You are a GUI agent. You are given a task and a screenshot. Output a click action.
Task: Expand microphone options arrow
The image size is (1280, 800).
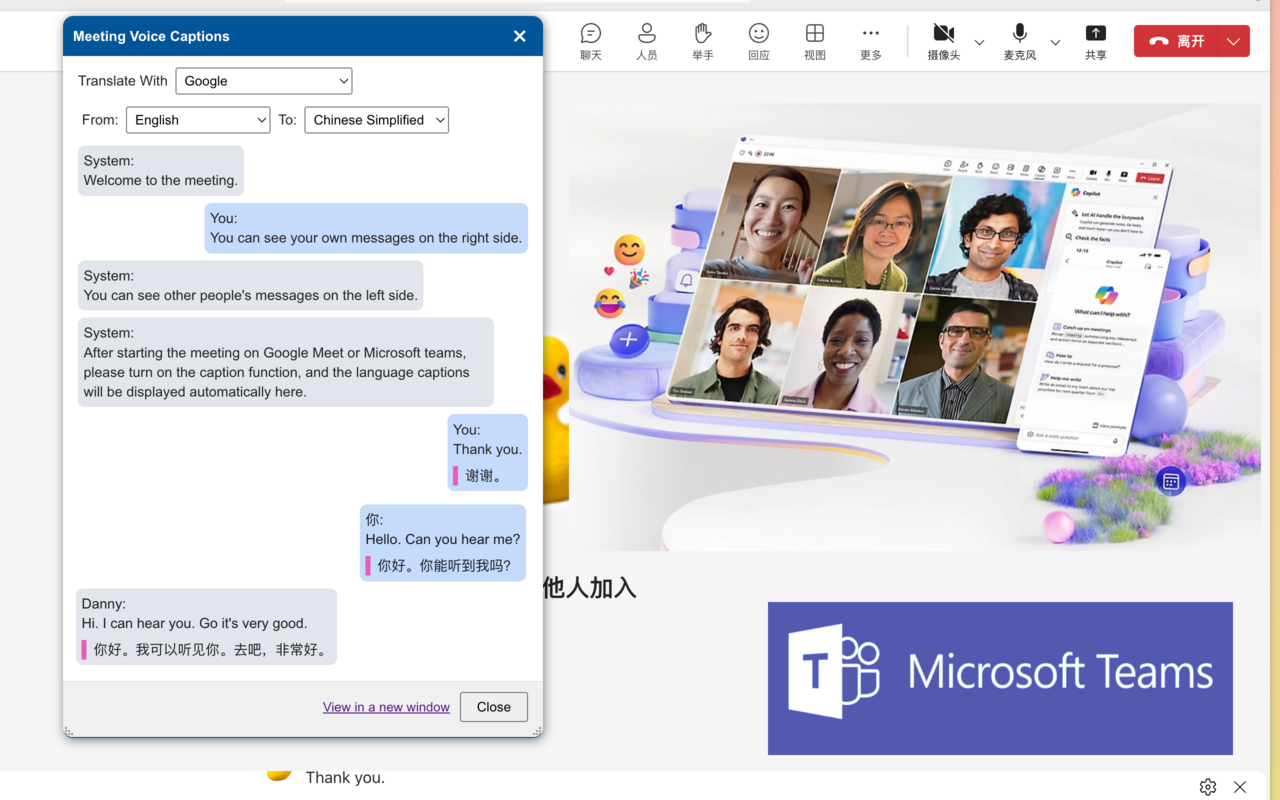click(1055, 42)
